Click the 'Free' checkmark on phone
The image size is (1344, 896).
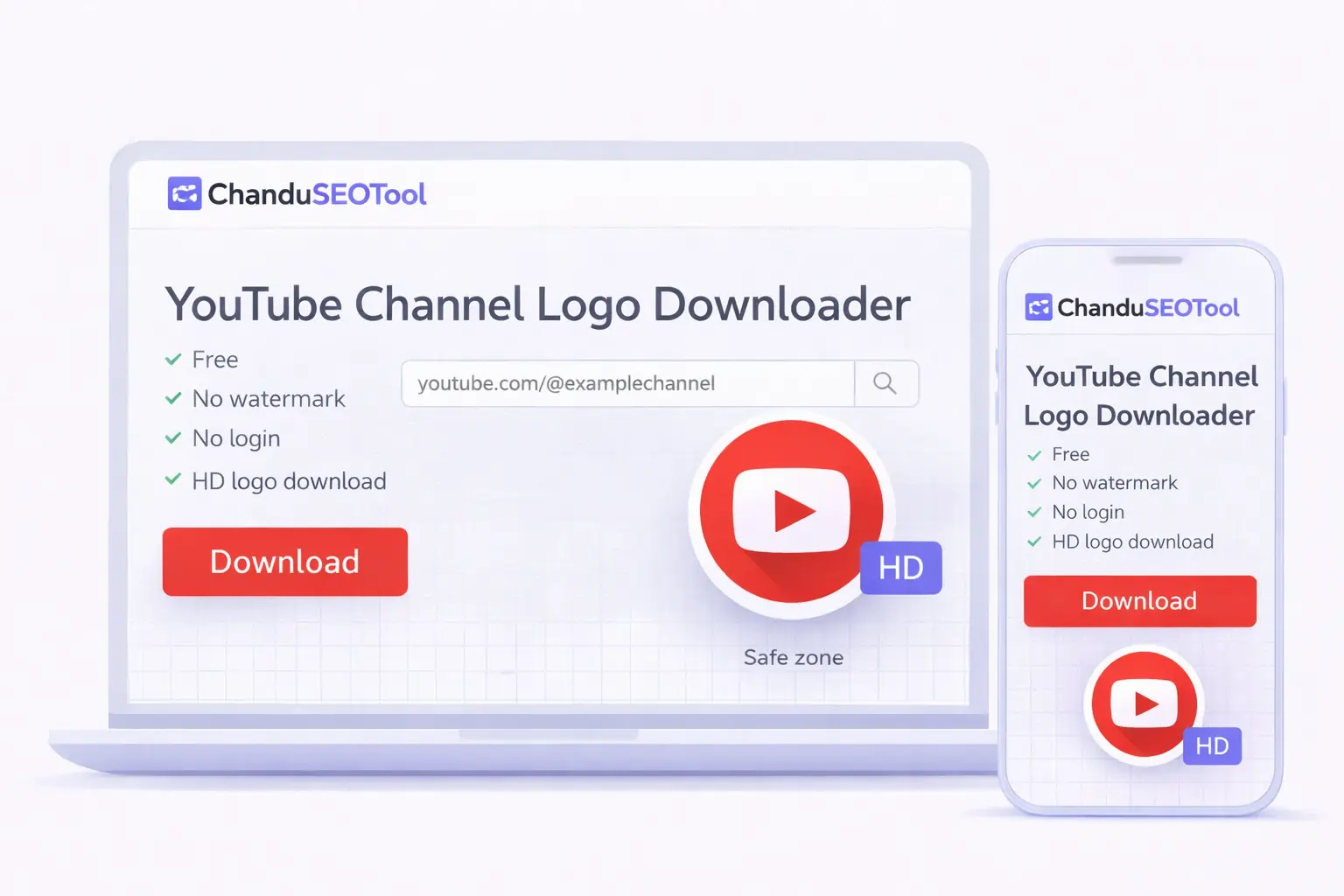(1034, 455)
